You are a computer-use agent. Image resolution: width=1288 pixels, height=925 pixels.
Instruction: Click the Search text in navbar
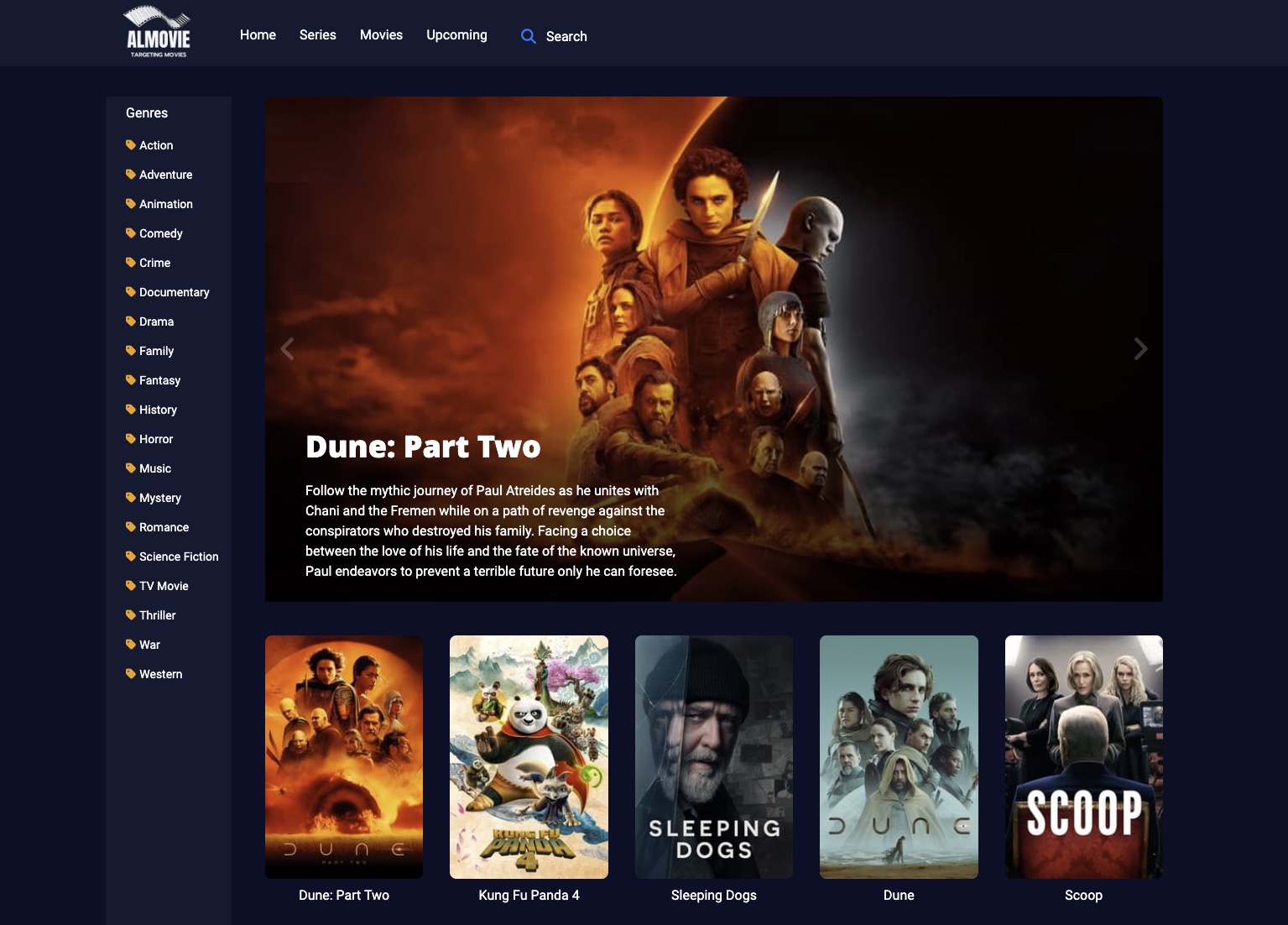pyautogui.click(x=566, y=36)
